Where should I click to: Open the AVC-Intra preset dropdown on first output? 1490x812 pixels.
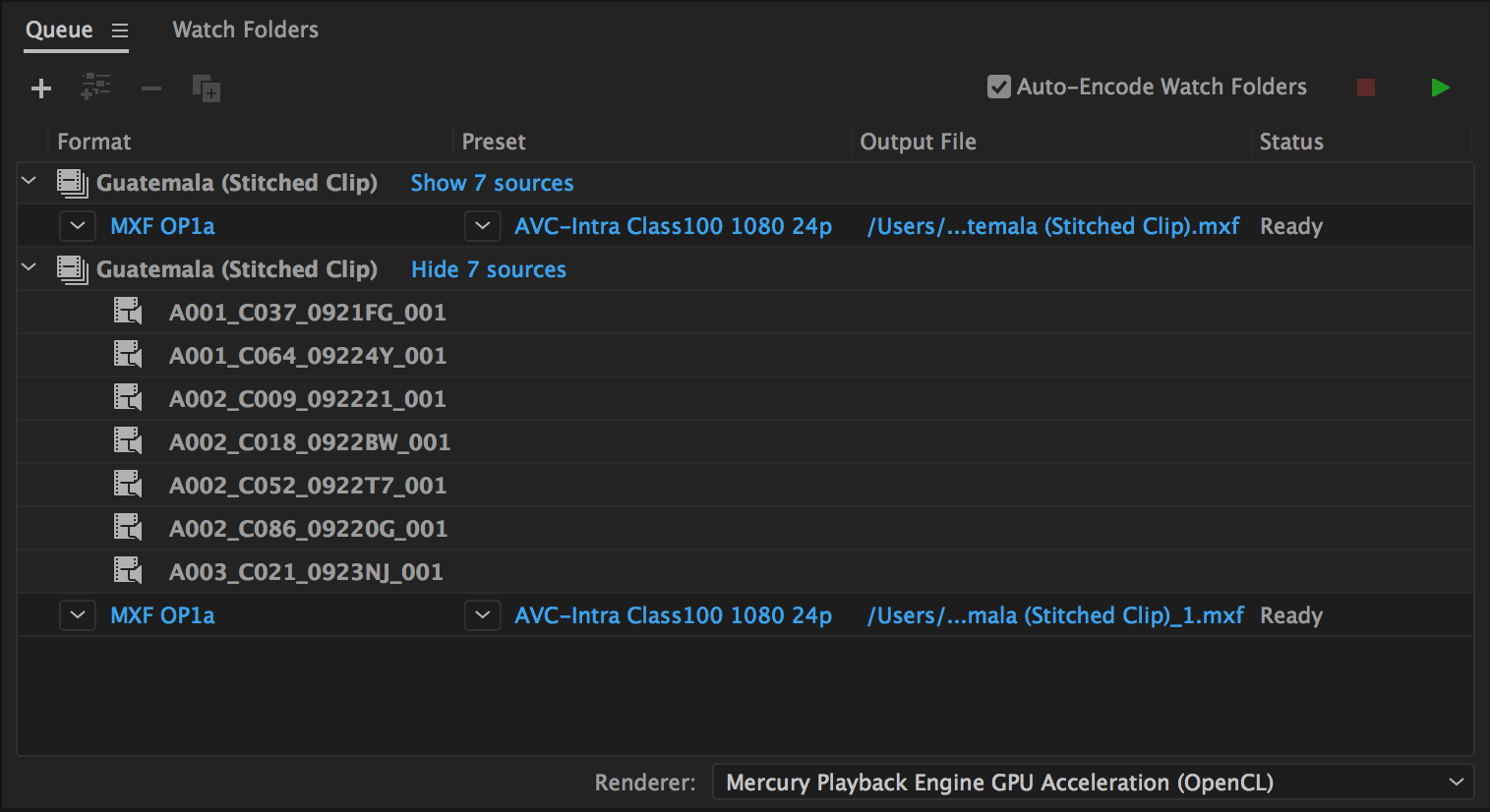pos(482,225)
